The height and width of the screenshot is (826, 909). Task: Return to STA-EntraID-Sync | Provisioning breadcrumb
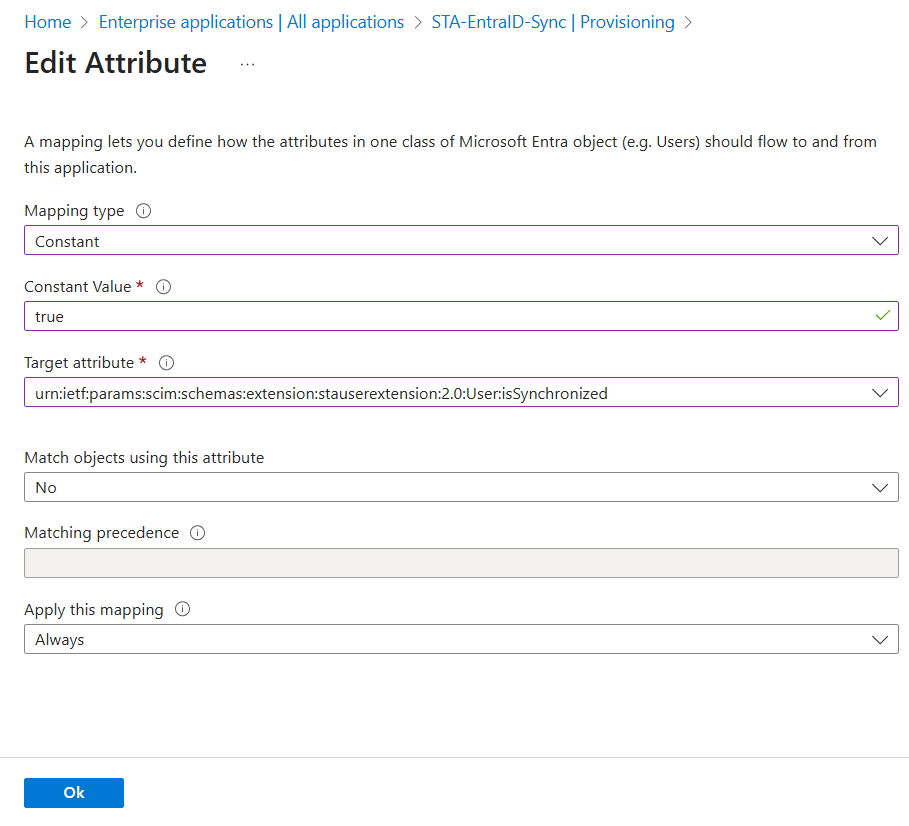[552, 22]
